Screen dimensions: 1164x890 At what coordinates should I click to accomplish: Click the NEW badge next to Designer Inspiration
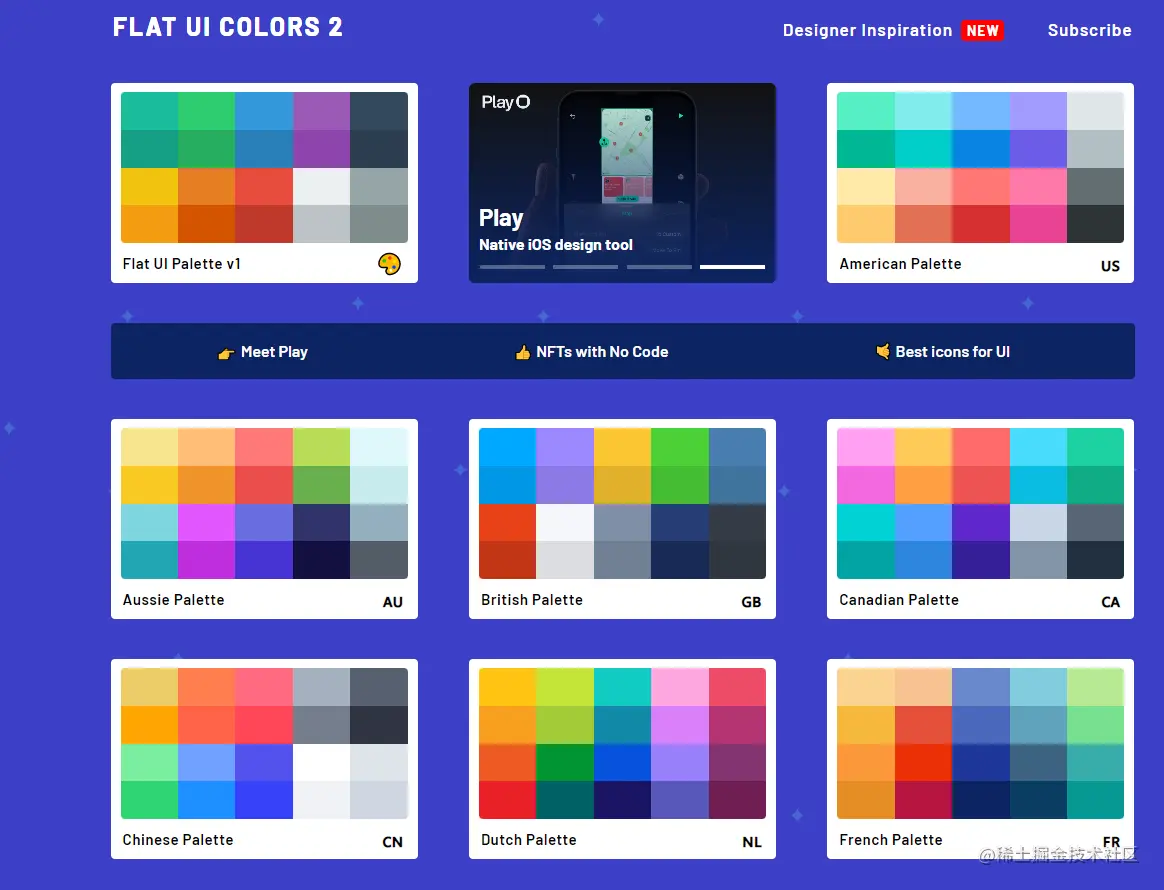pyautogui.click(x=982, y=30)
